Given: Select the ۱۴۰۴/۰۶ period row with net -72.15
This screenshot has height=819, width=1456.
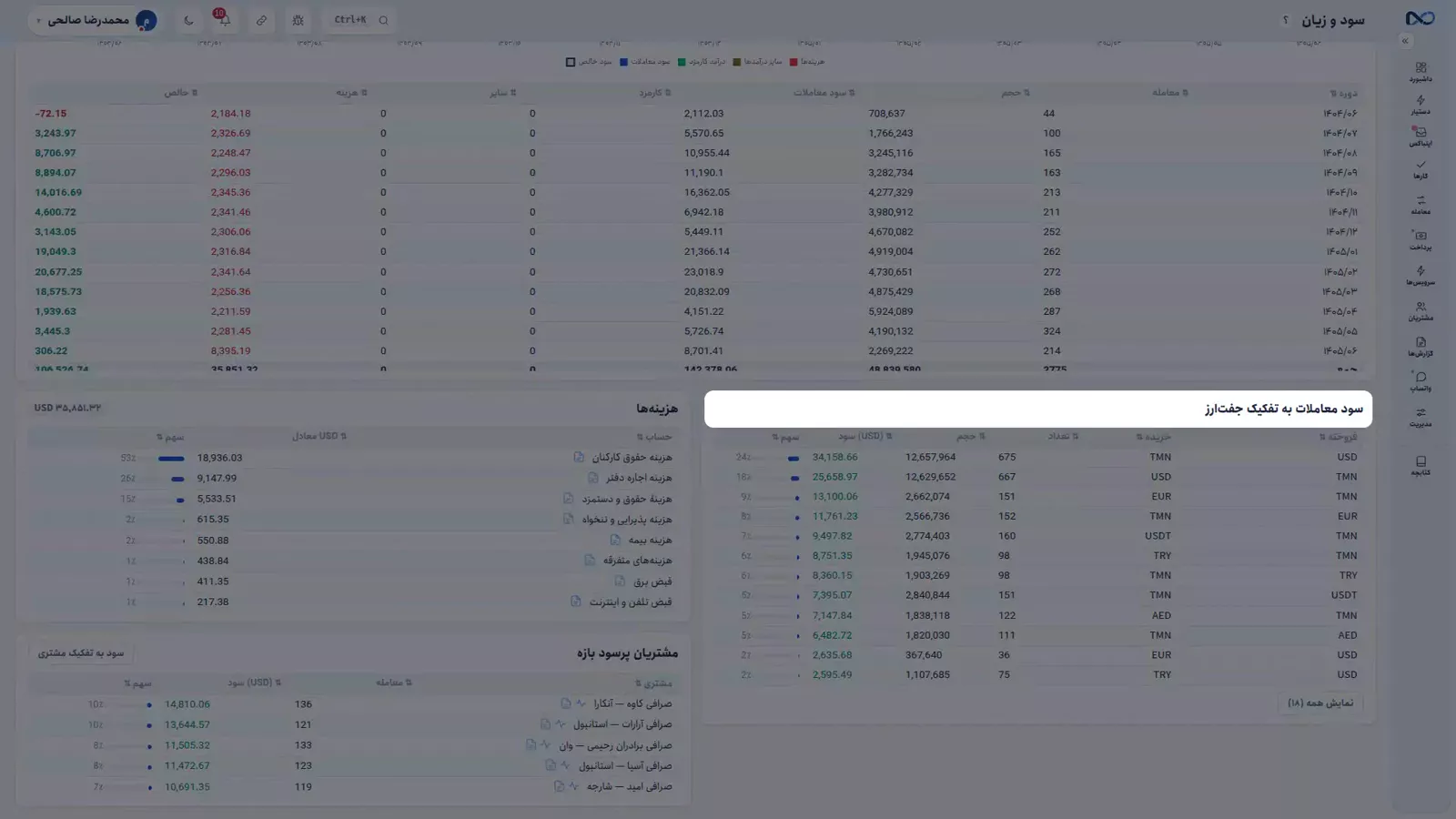Looking at the screenshot, I should 695,114.
